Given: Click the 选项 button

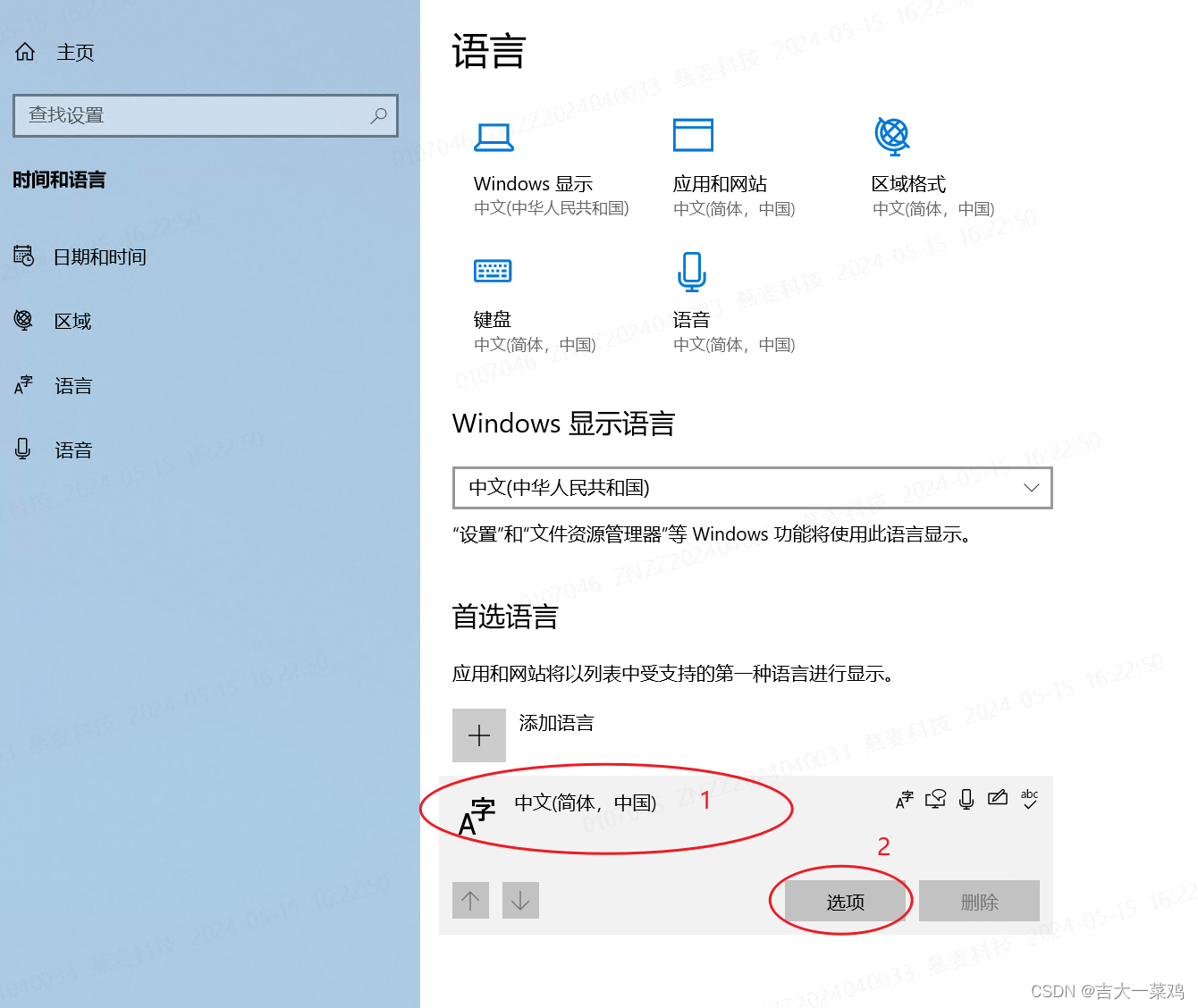Looking at the screenshot, I should click(845, 901).
